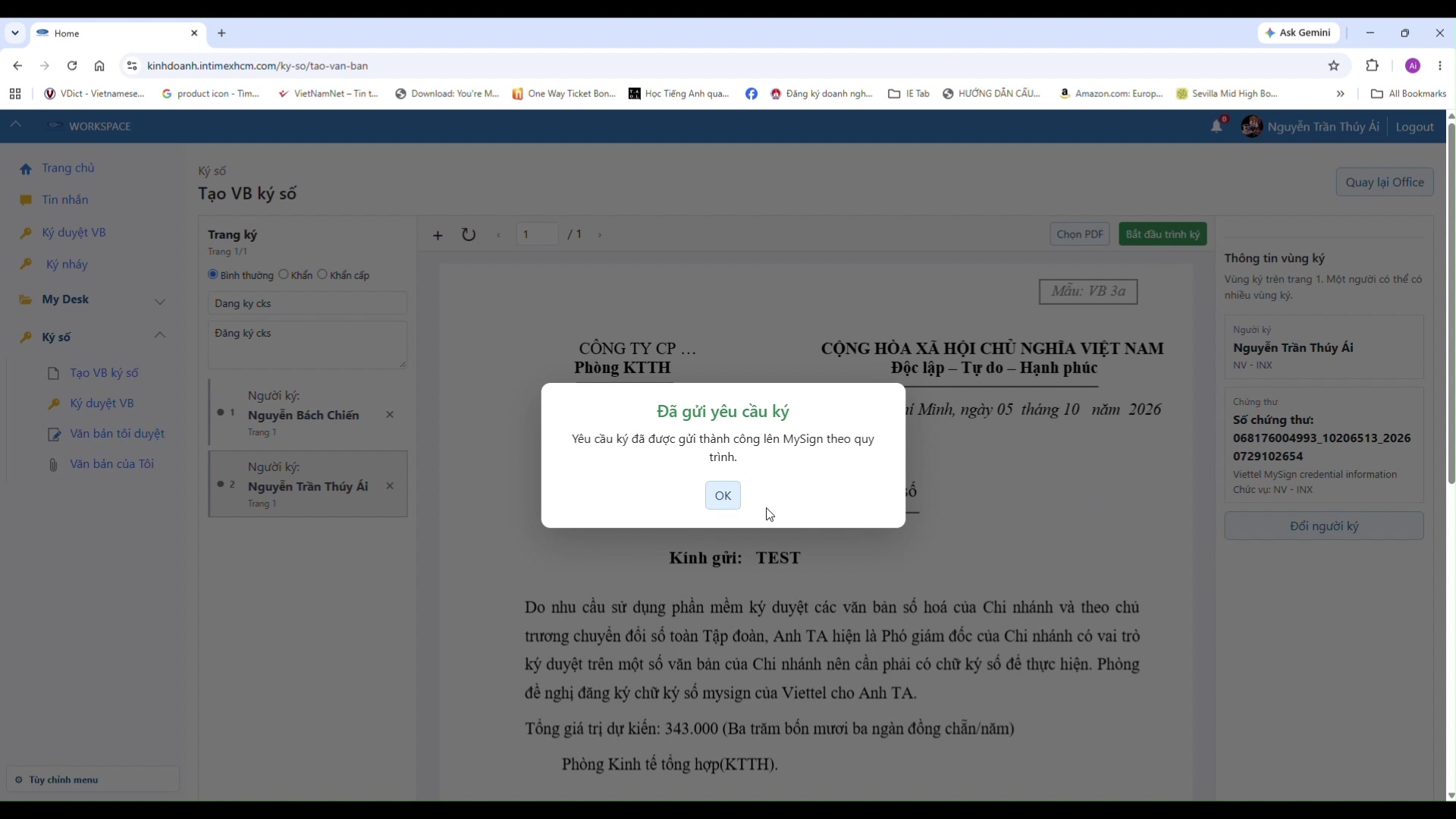Image resolution: width=1456 pixels, height=819 pixels.
Task: Select the Khẩn cấp radio option
Action: [x=322, y=275]
